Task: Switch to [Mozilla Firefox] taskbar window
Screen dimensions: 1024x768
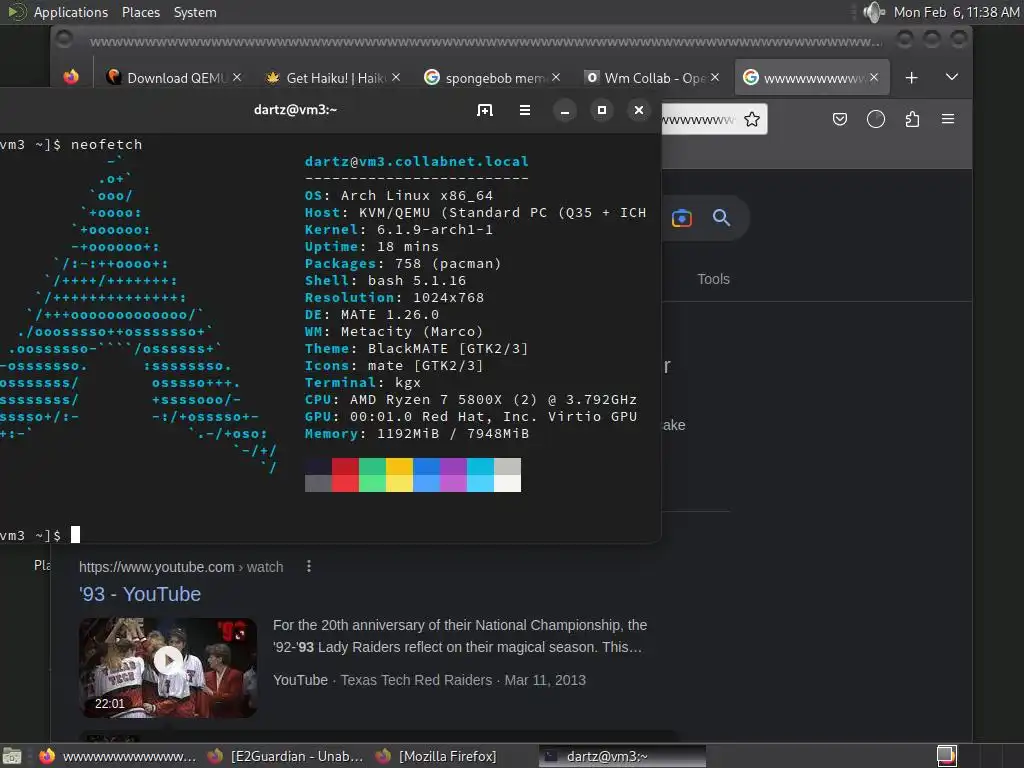Action: [436, 756]
